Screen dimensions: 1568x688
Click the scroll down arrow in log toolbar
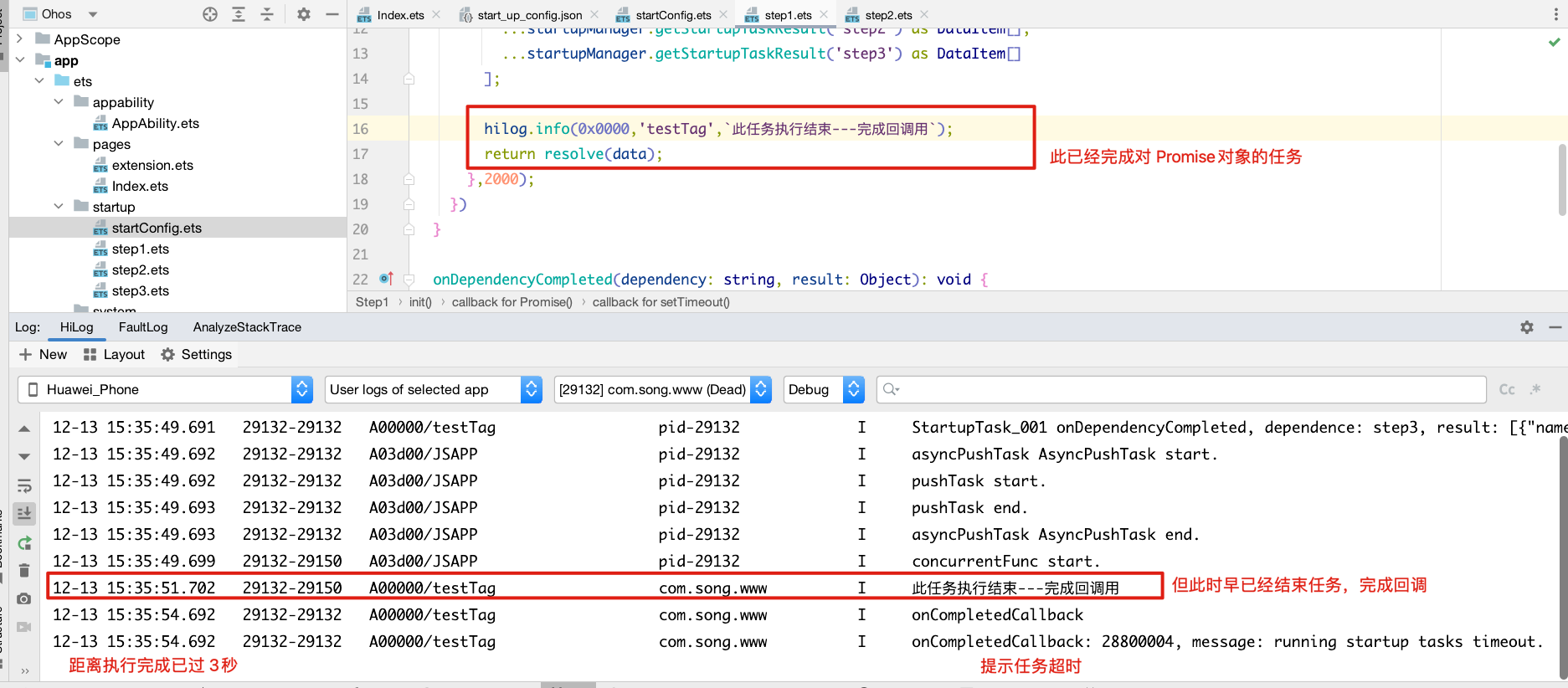pos(24,456)
